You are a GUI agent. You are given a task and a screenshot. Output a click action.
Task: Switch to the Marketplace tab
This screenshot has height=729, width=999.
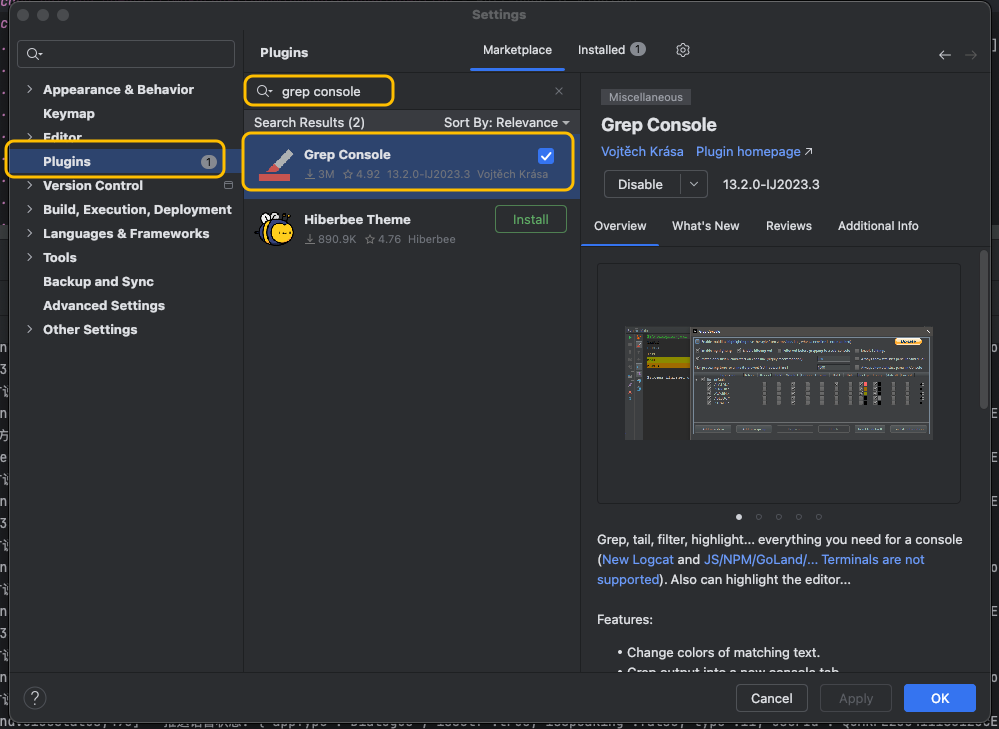517,50
